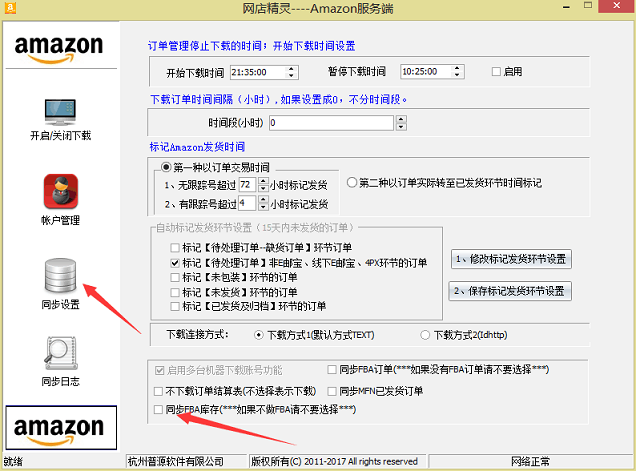Increase 开始下载时间 with up arrow
The image size is (636, 471).
pos(291,69)
